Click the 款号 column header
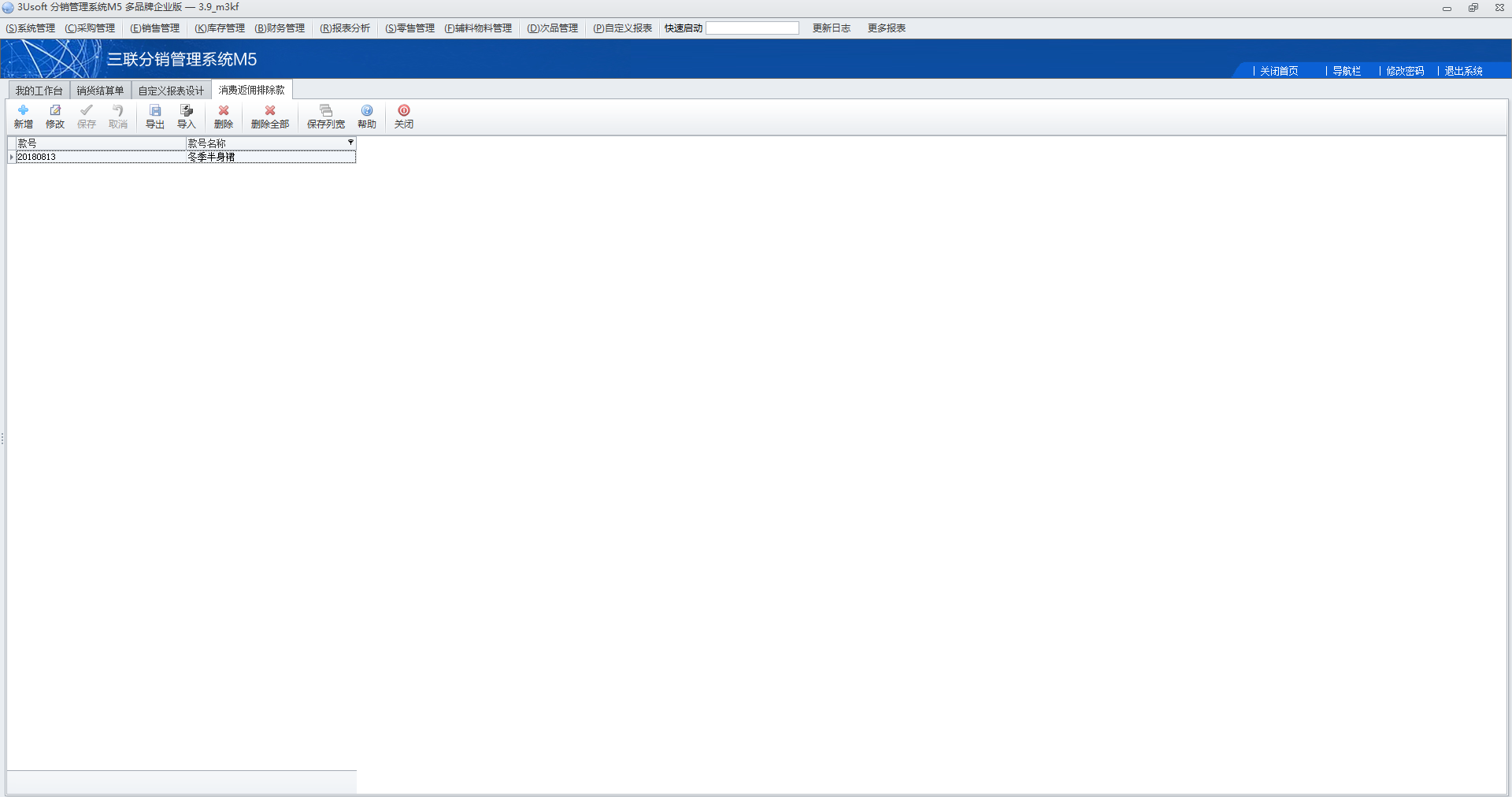The width and height of the screenshot is (1512, 797). [x=101, y=143]
